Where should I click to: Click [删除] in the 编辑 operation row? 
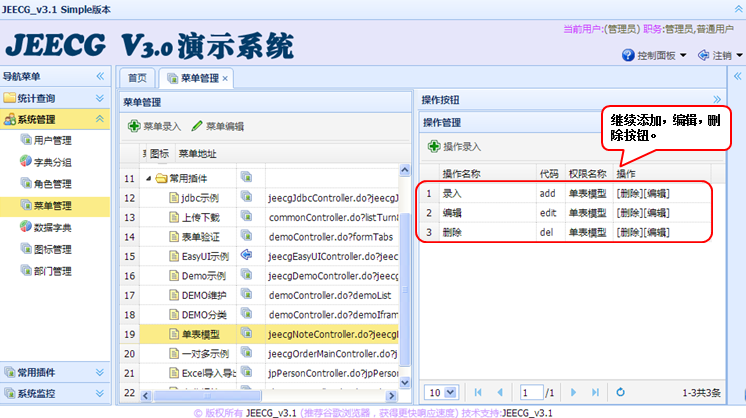[629, 213]
